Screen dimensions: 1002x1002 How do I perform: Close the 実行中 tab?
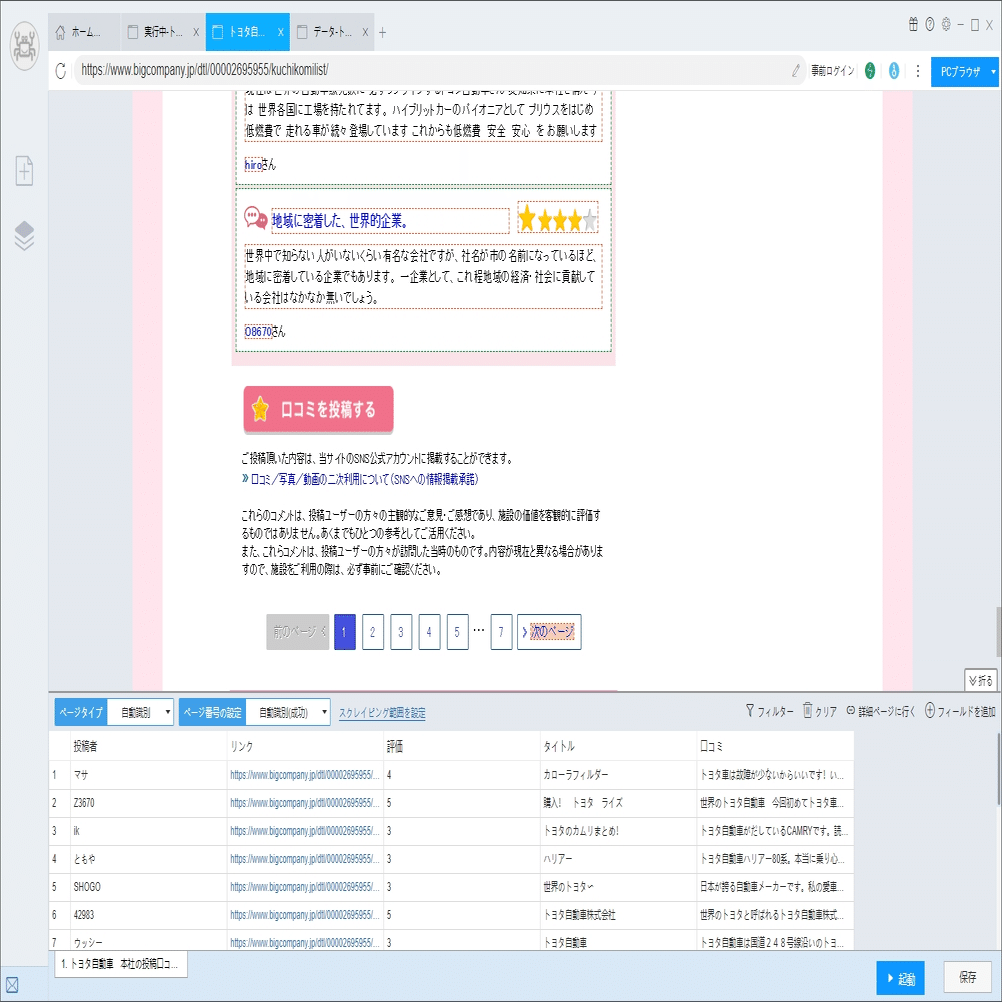(196, 32)
